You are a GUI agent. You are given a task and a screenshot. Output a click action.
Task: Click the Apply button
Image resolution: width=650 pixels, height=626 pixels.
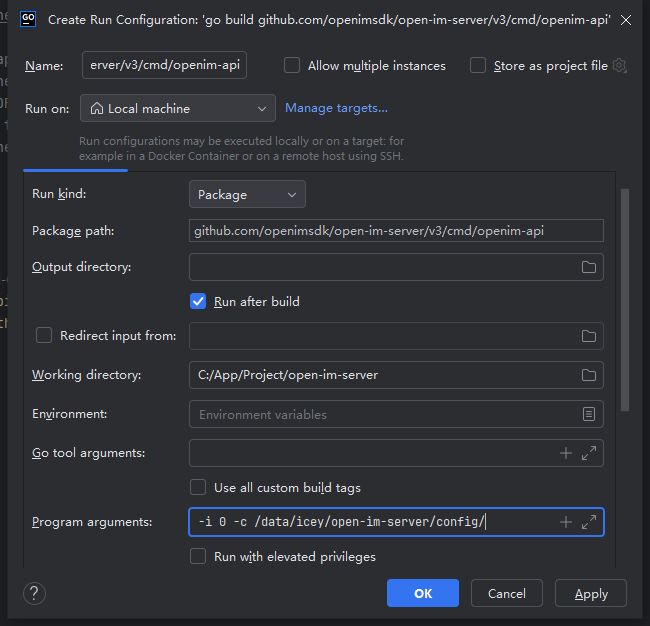[590, 593]
